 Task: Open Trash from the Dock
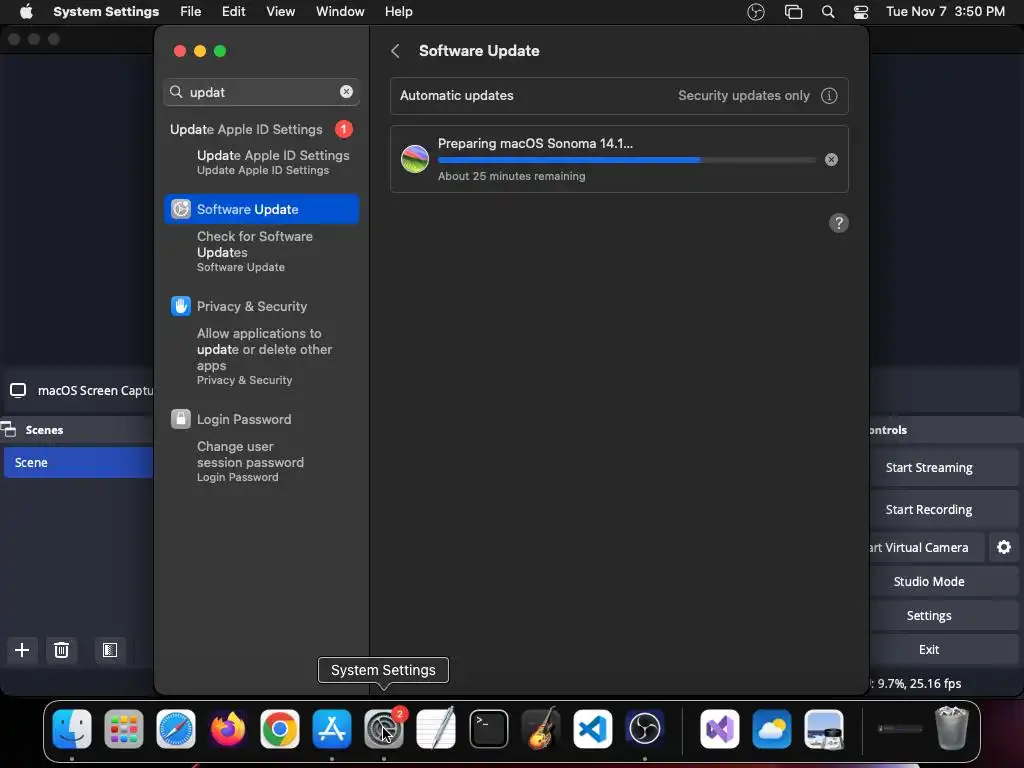click(952, 728)
